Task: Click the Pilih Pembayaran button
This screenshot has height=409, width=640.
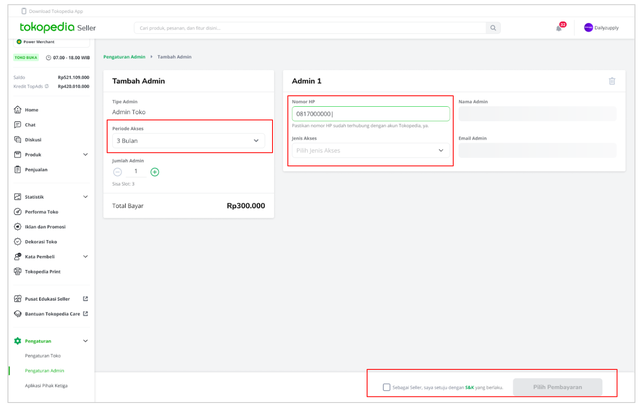Action: point(557,387)
